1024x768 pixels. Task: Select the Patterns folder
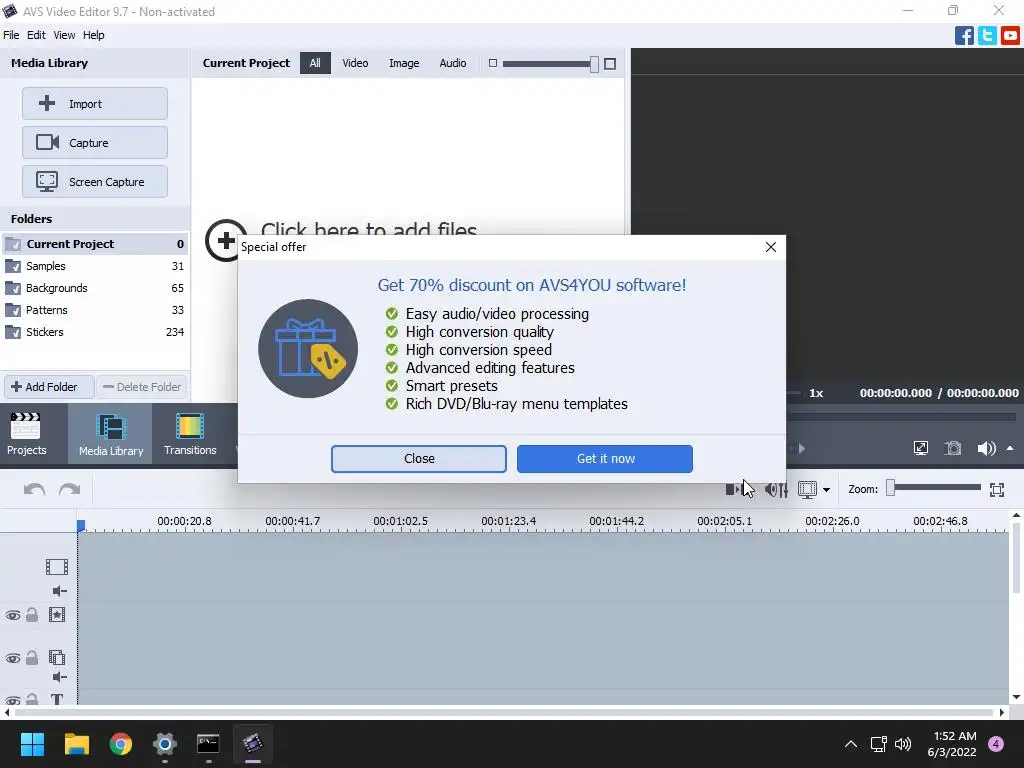coord(95,310)
